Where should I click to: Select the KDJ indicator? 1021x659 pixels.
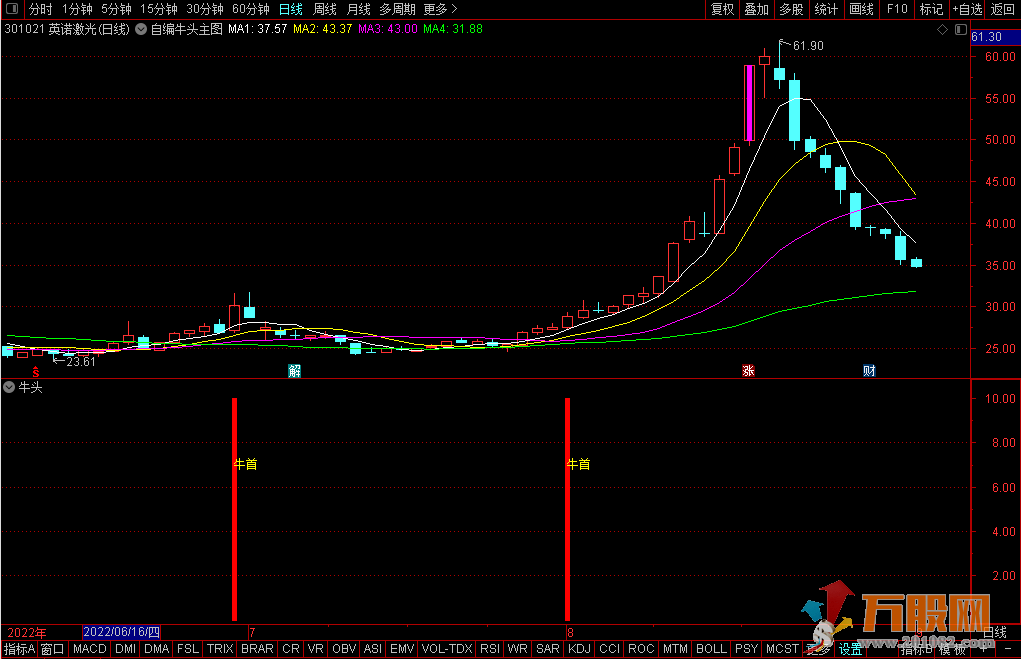pos(580,649)
